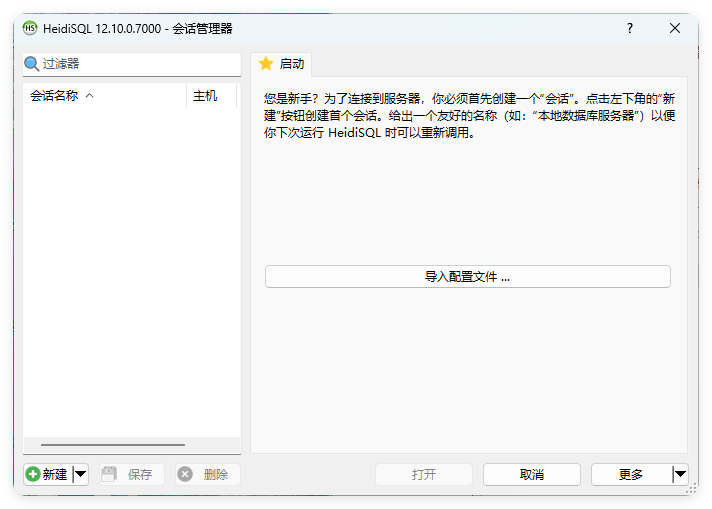The width and height of the screenshot is (712, 509).
Task: Switch to the 启动 tab
Action: pos(281,64)
